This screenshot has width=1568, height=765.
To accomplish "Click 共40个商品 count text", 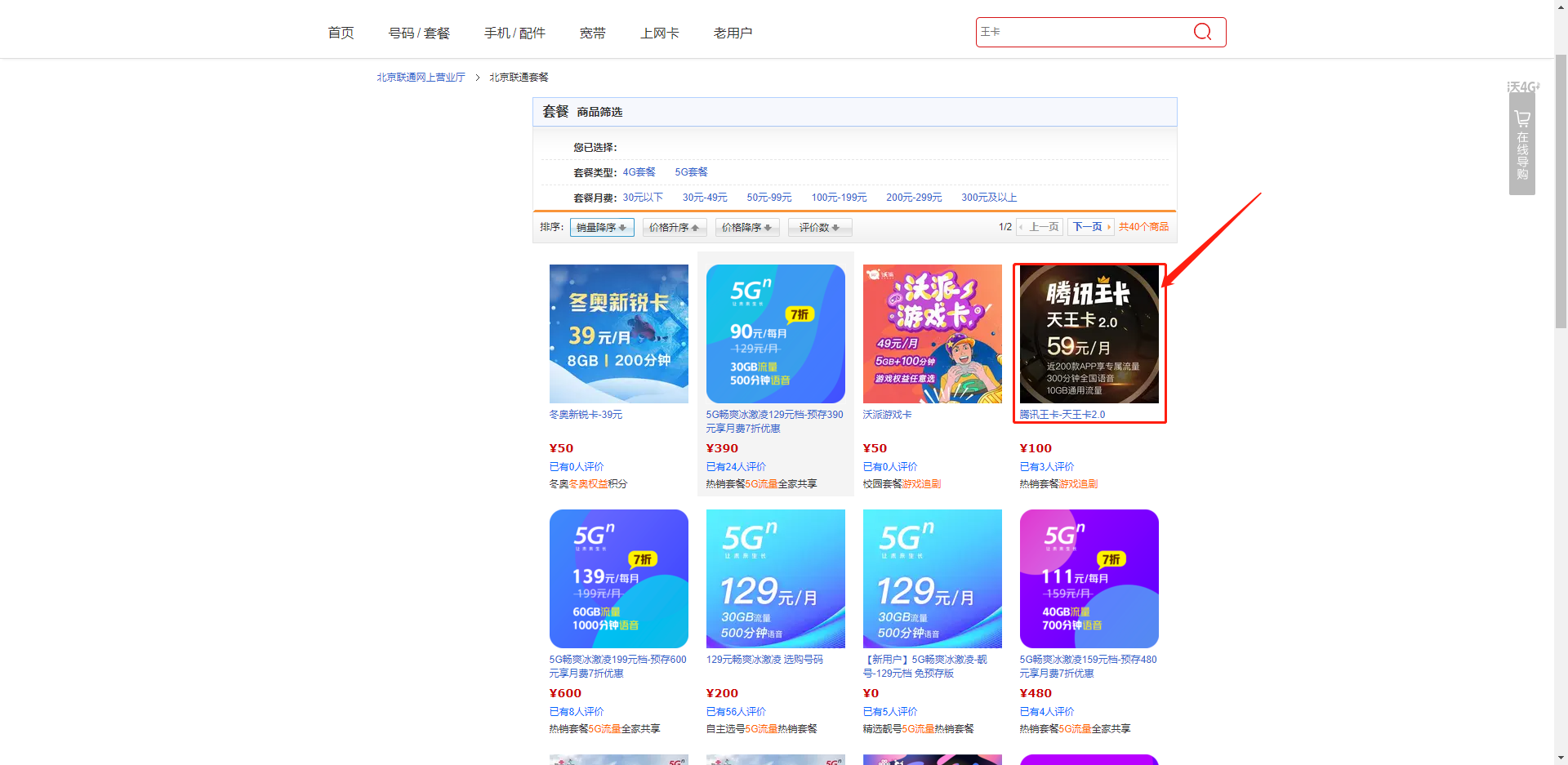I will [1143, 227].
